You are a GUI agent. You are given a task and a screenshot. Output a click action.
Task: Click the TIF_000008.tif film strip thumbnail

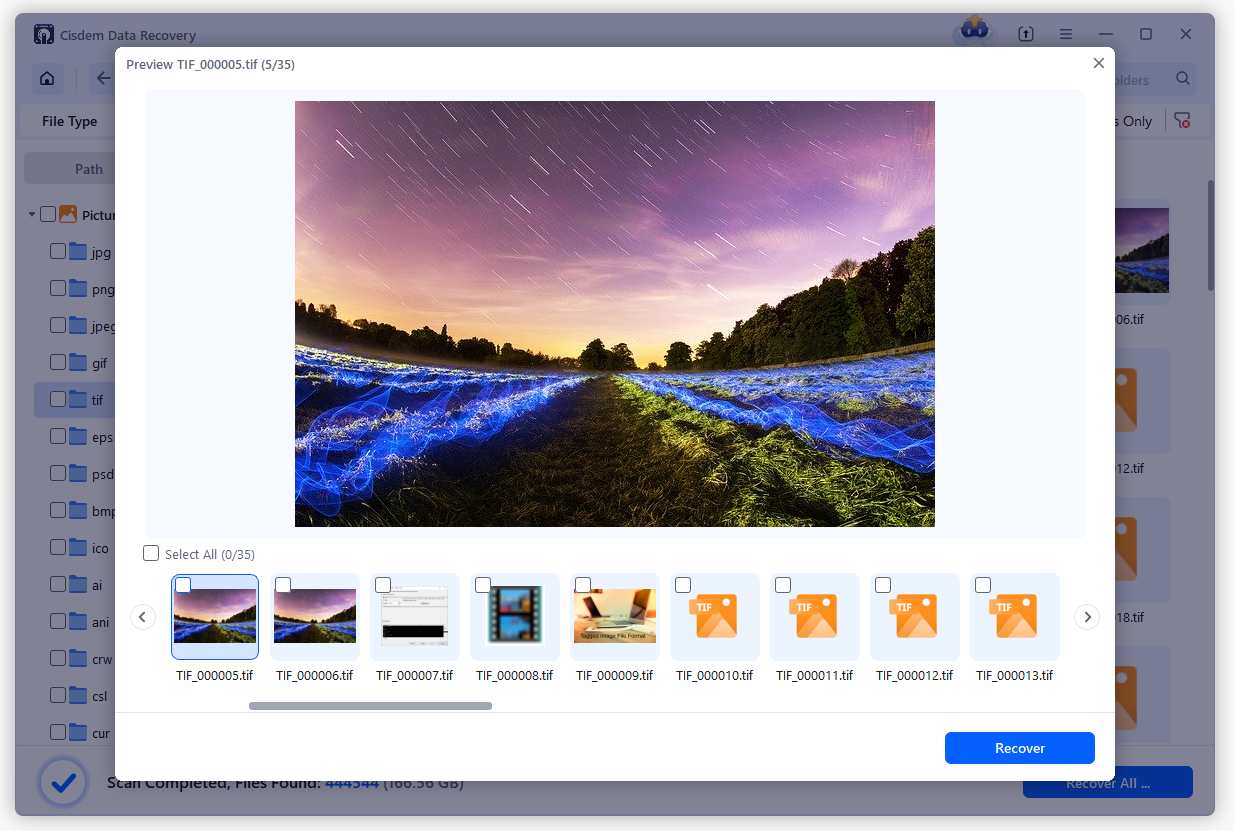514,616
